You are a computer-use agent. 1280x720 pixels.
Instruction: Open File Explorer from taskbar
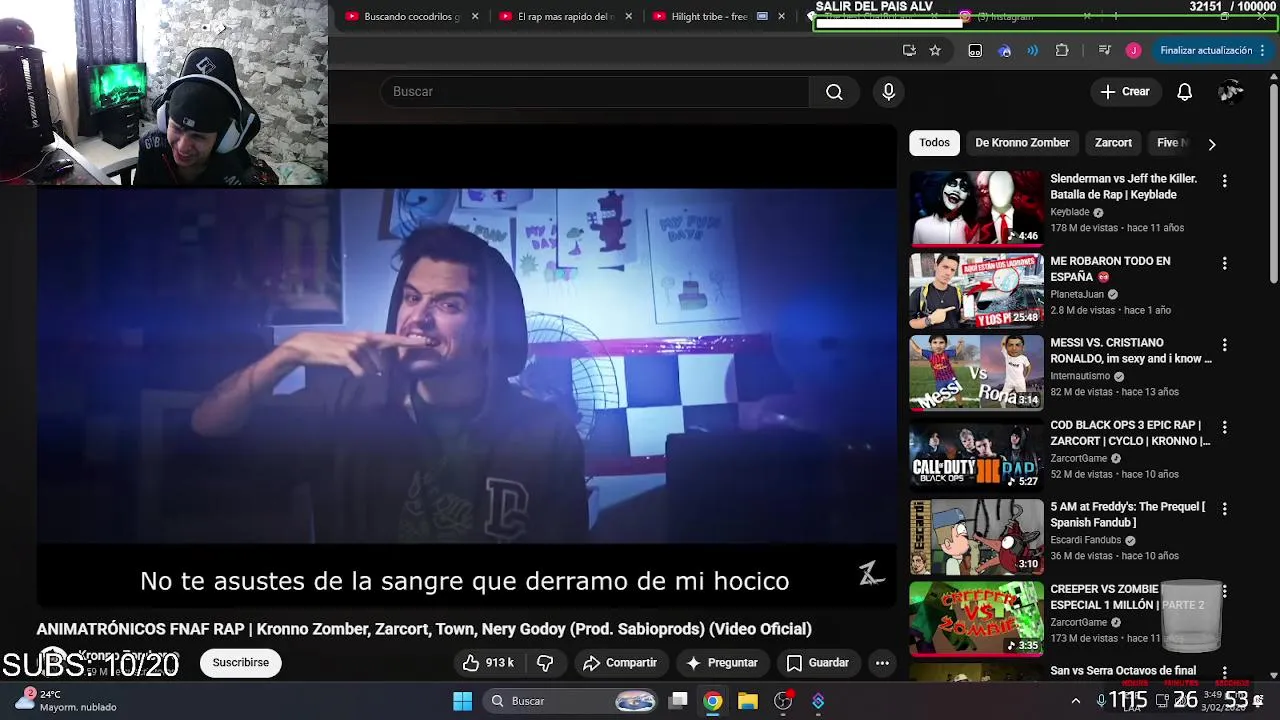[748, 701]
